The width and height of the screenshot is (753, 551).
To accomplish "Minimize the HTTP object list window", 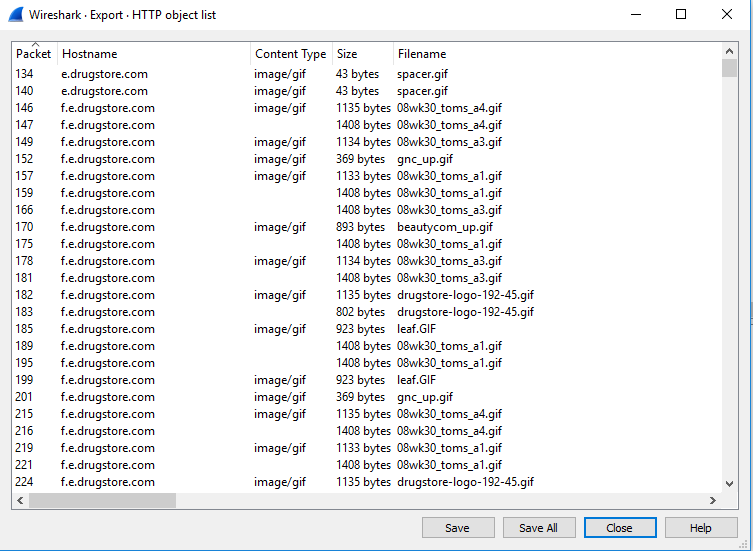I will pos(636,14).
